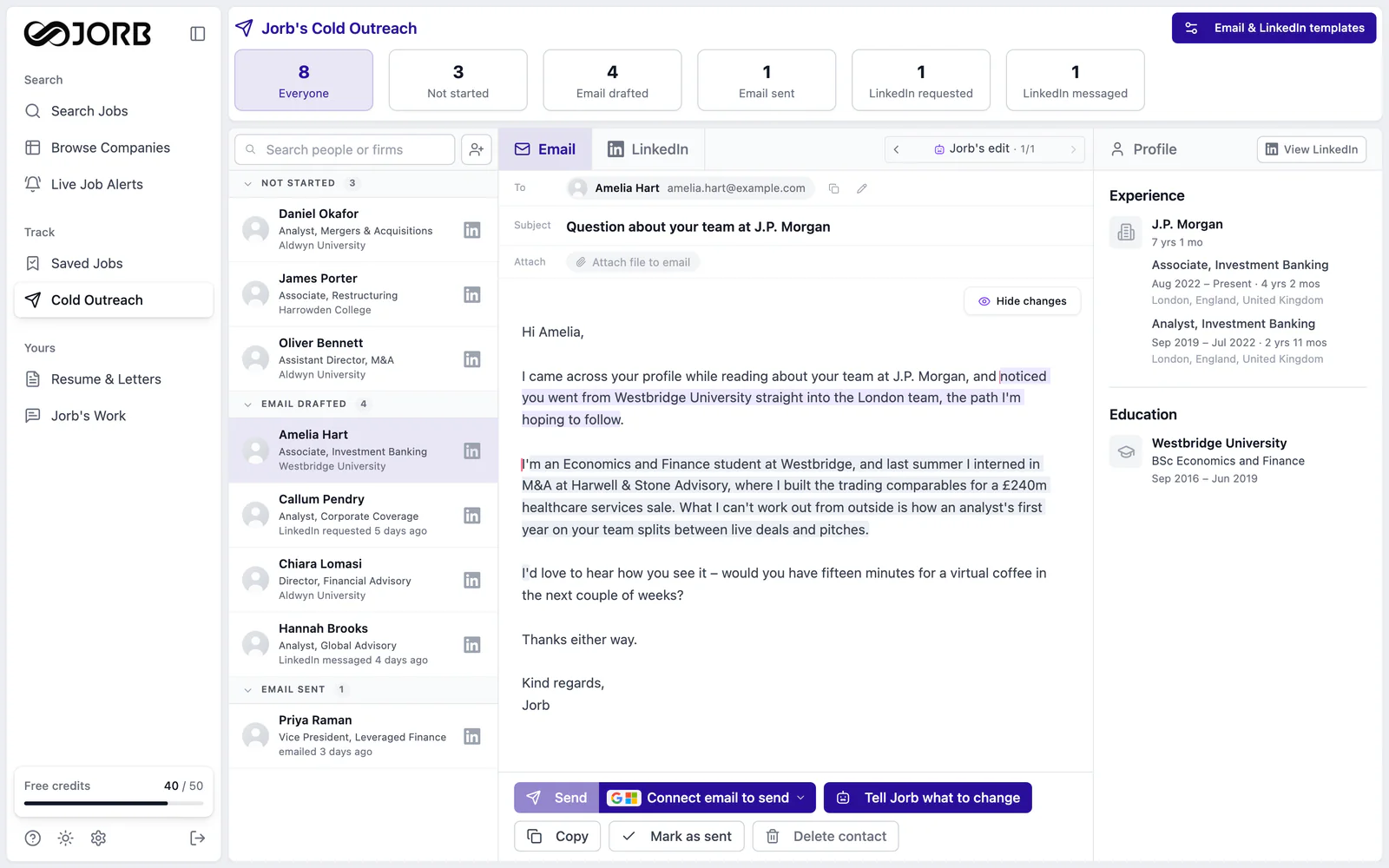Click Tell Jorb what to change
The width and height of the screenshot is (1389, 868).
pyautogui.click(x=928, y=798)
